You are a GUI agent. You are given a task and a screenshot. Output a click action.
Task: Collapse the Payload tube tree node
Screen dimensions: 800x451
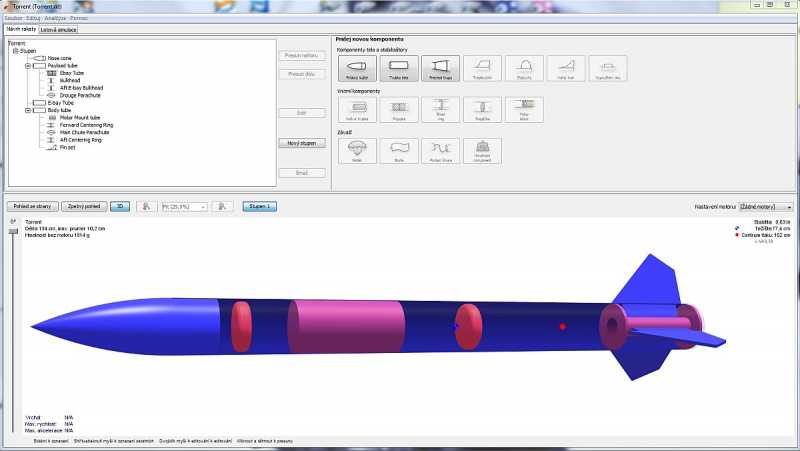click(x=28, y=66)
